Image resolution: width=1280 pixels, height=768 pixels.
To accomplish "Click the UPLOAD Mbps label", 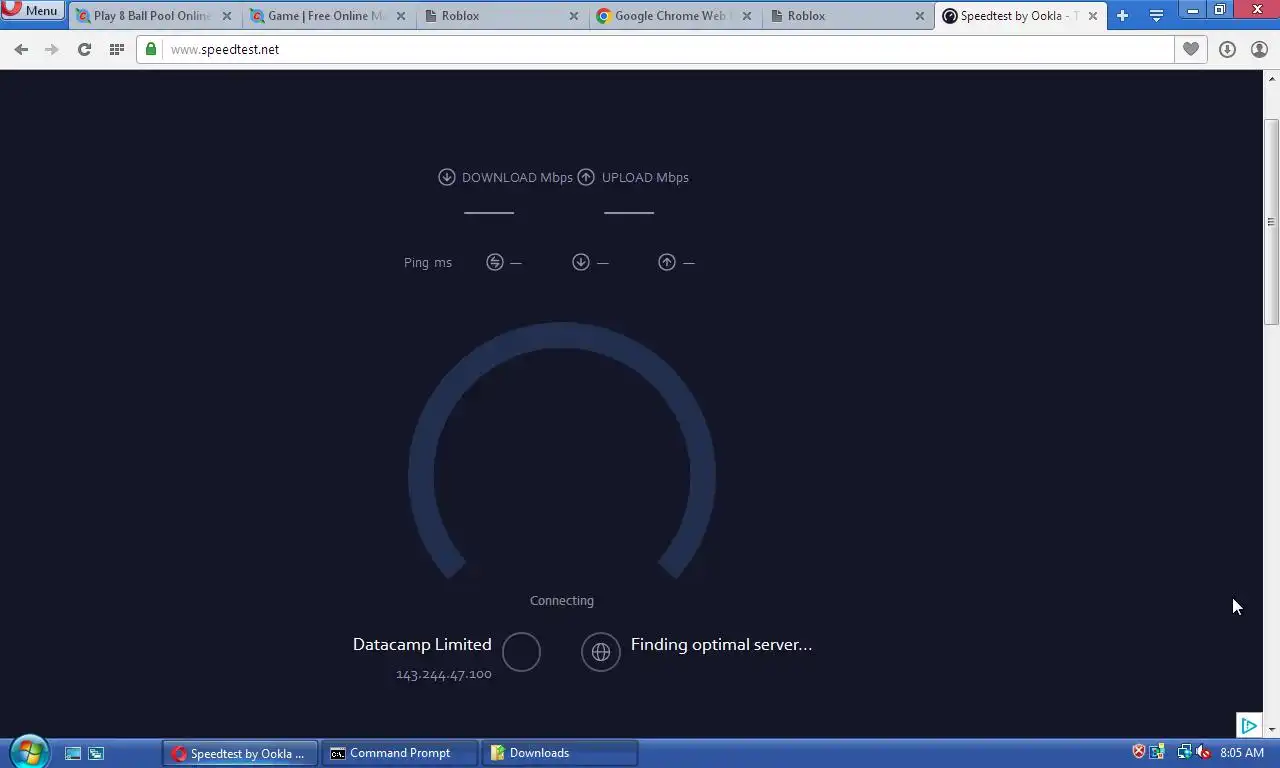I will (x=645, y=177).
